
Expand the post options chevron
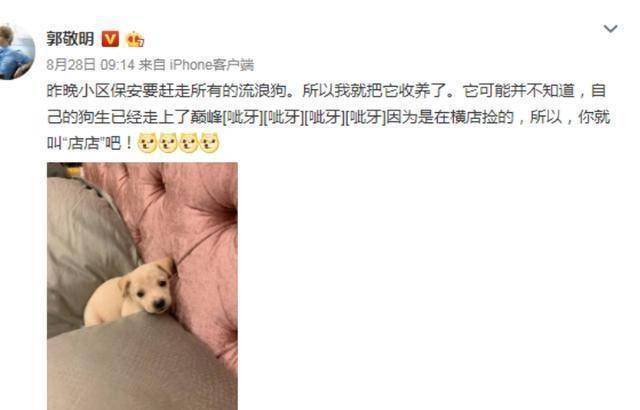(x=611, y=29)
